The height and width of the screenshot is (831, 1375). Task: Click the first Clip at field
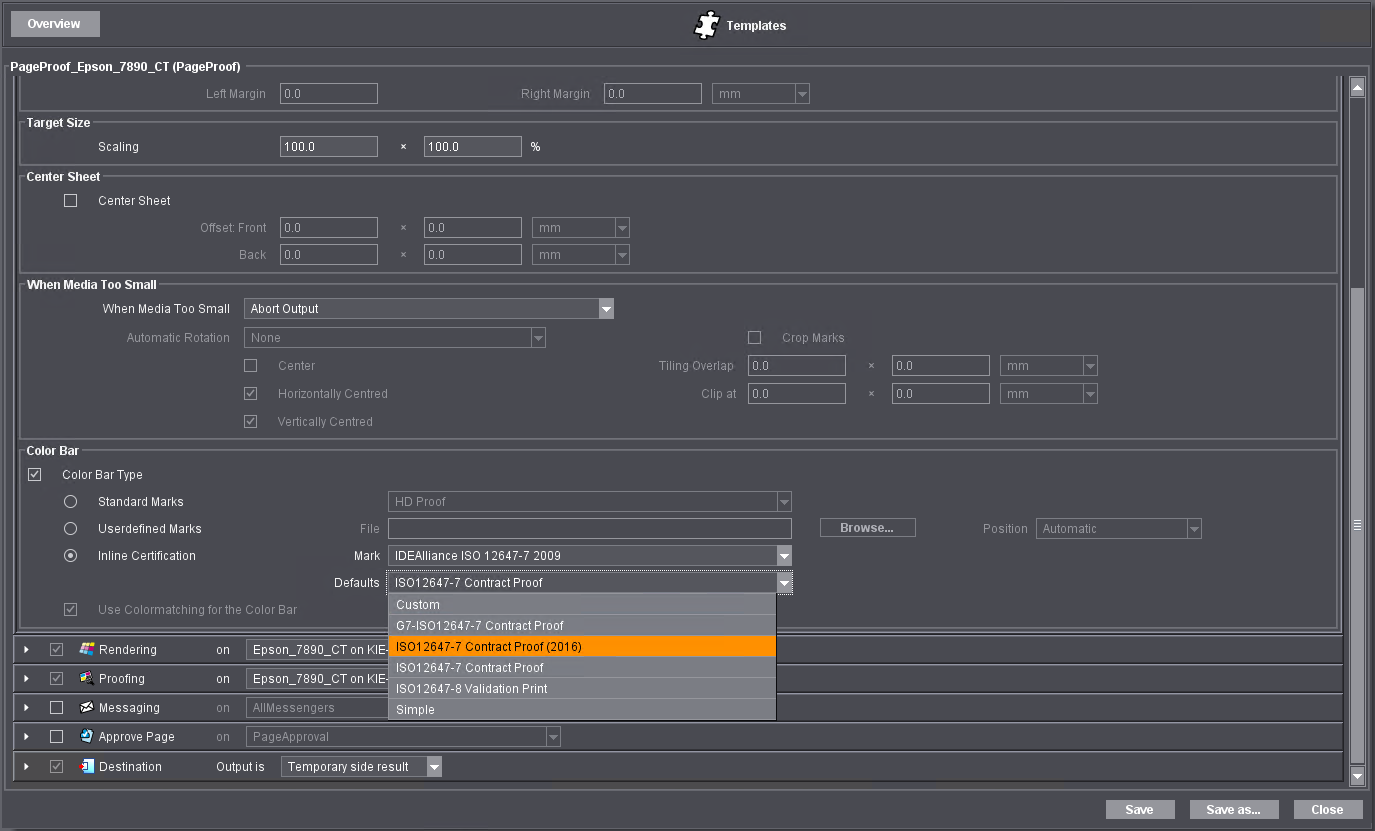click(797, 394)
